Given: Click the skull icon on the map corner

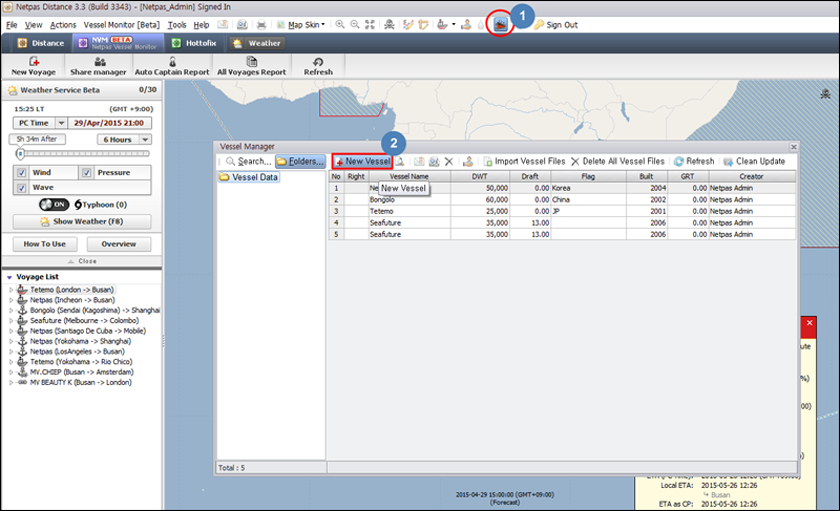Looking at the screenshot, I should 826,94.
